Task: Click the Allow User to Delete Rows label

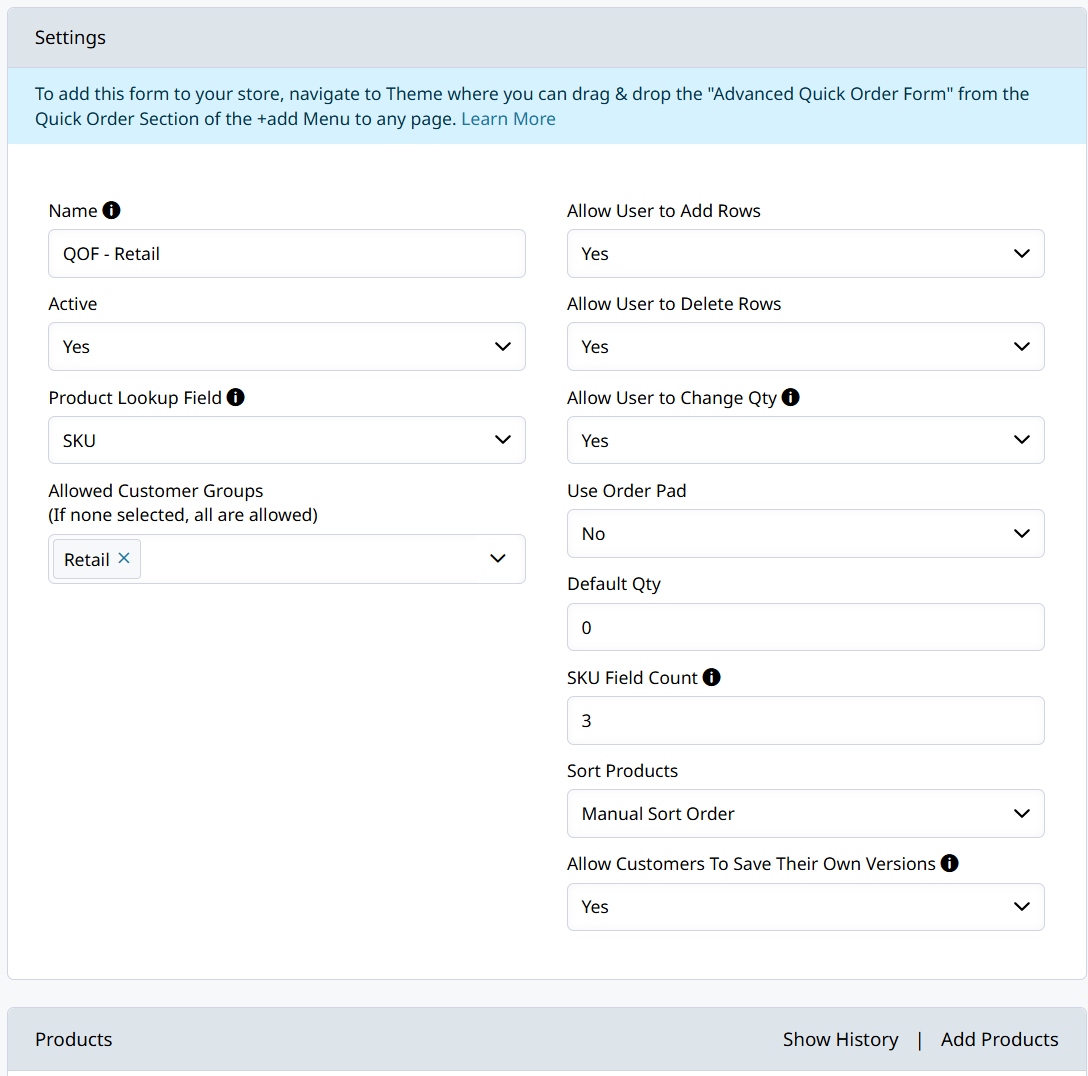Action: point(674,304)
